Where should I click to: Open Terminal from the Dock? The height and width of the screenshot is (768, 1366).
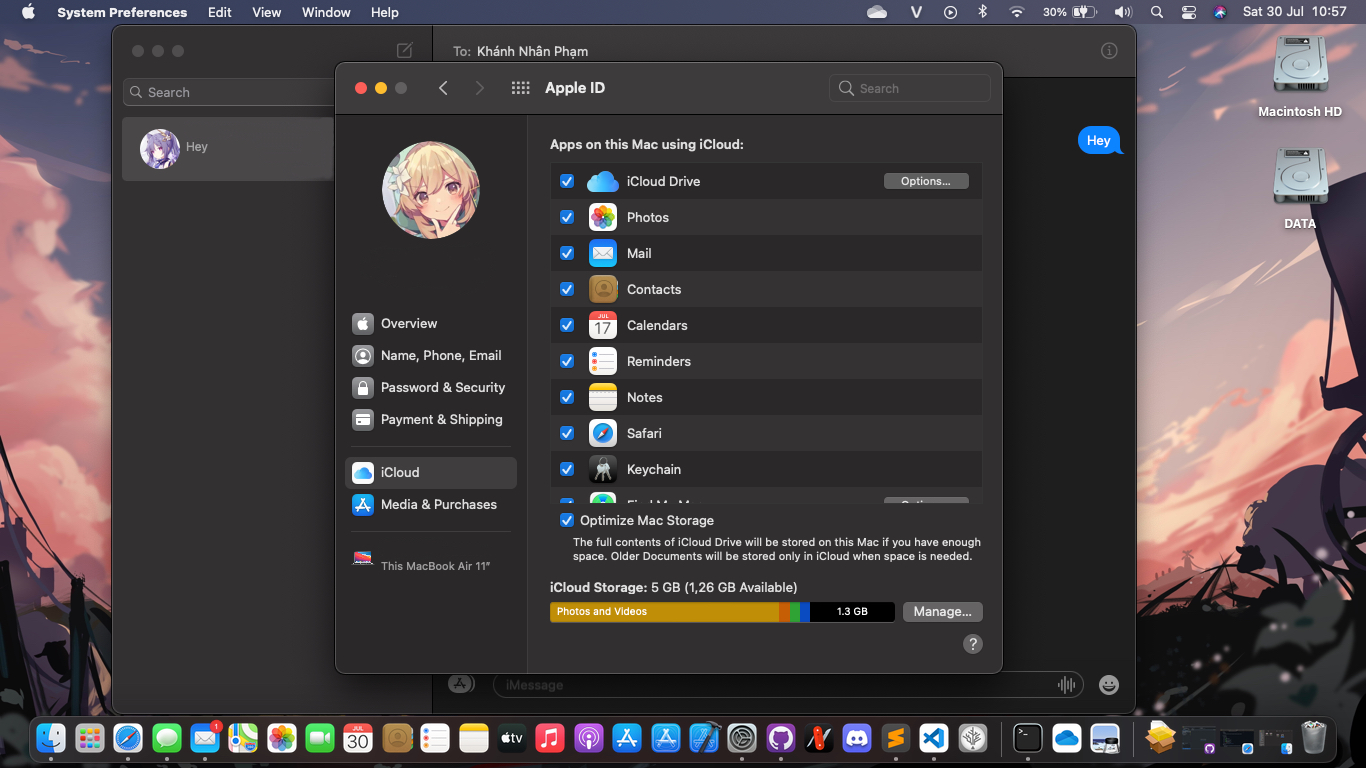tap(1028, 739)
